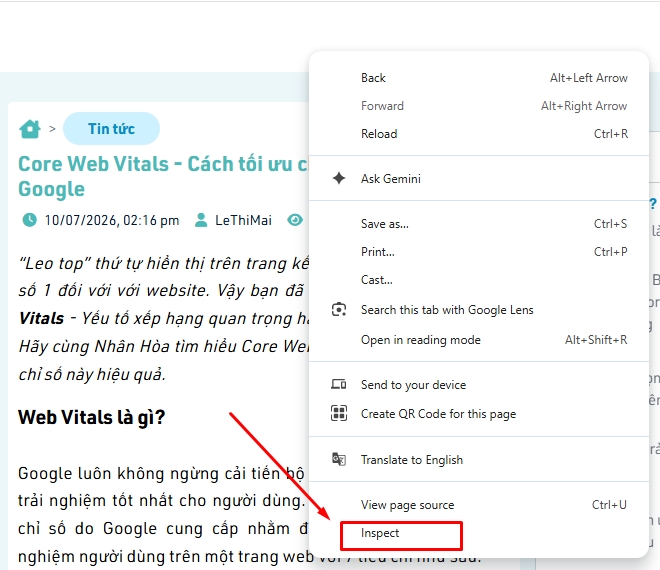
Task: Click the author person icon
Action: coord(201,220)
